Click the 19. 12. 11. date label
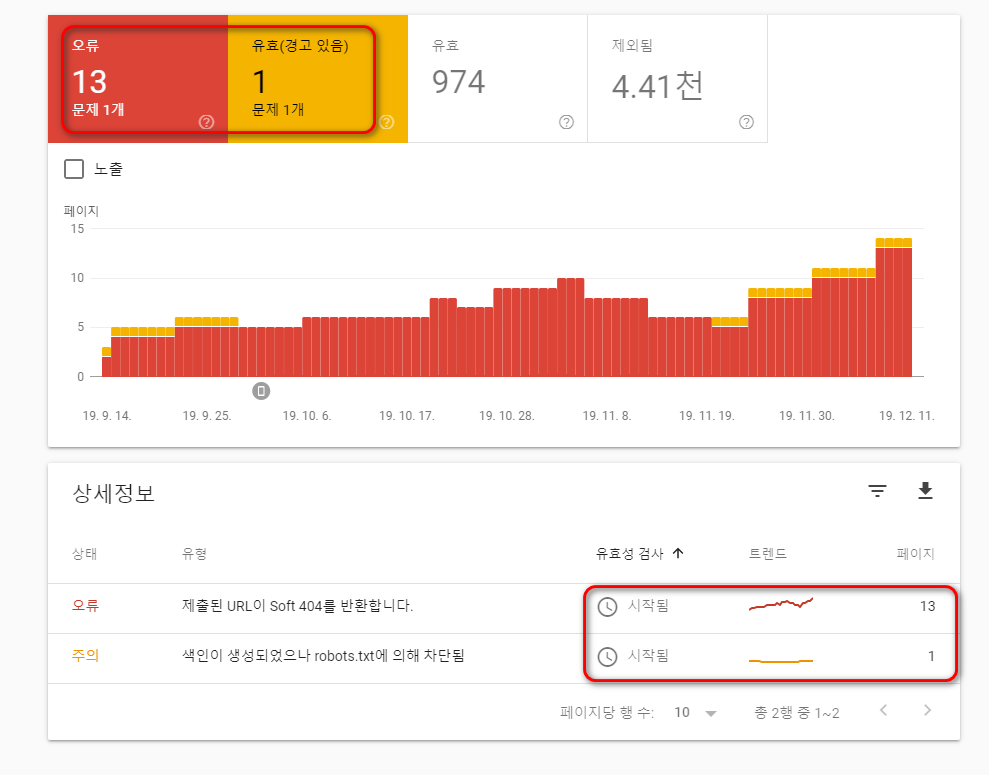989x775 pixels. [x=906, y=416]
